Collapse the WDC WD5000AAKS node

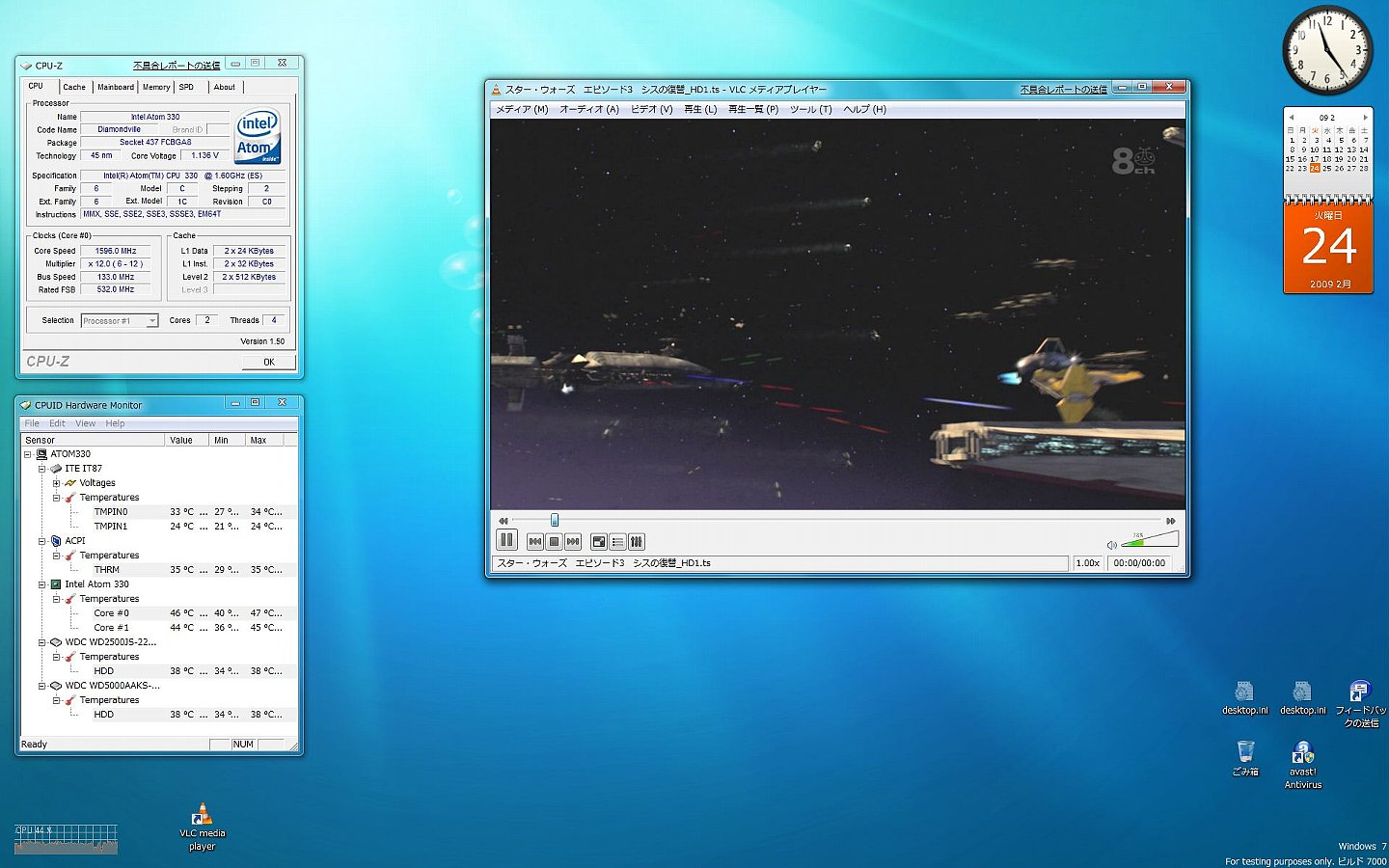[x=41, y=686]
